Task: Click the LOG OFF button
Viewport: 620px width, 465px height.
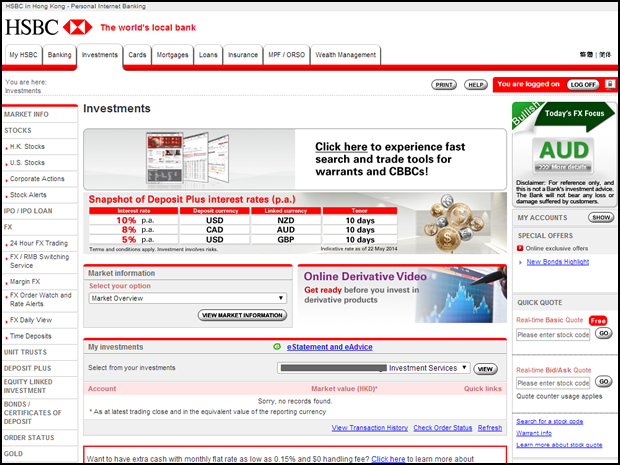Action: (583, 85)
